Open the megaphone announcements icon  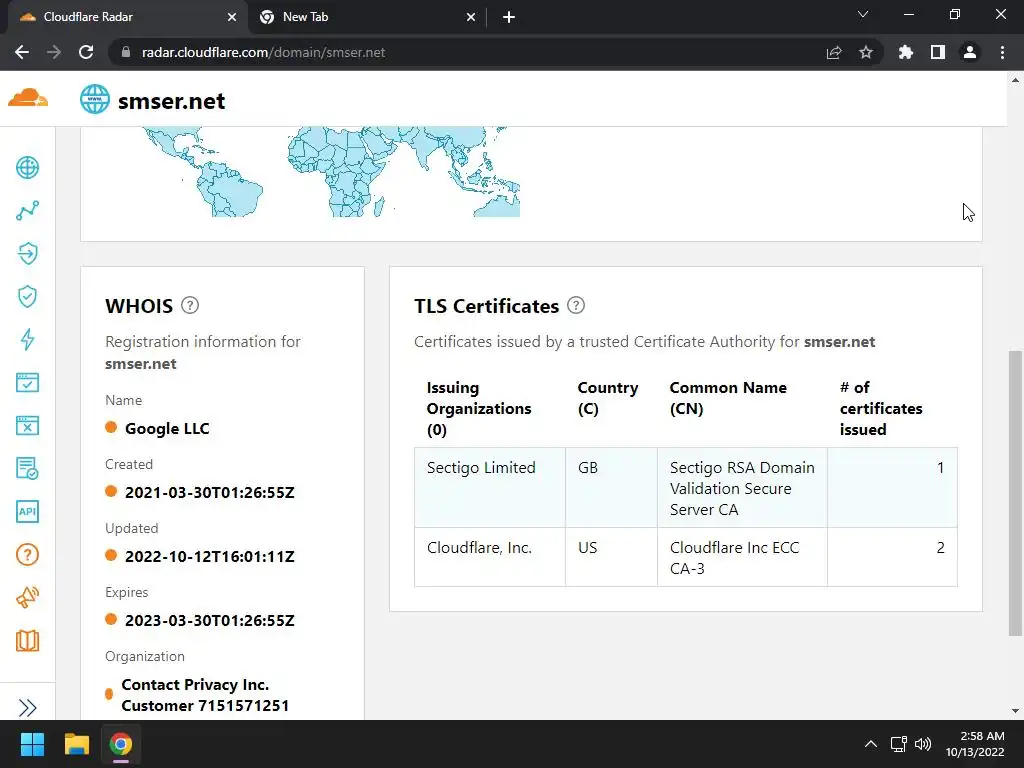click(27, 598)
